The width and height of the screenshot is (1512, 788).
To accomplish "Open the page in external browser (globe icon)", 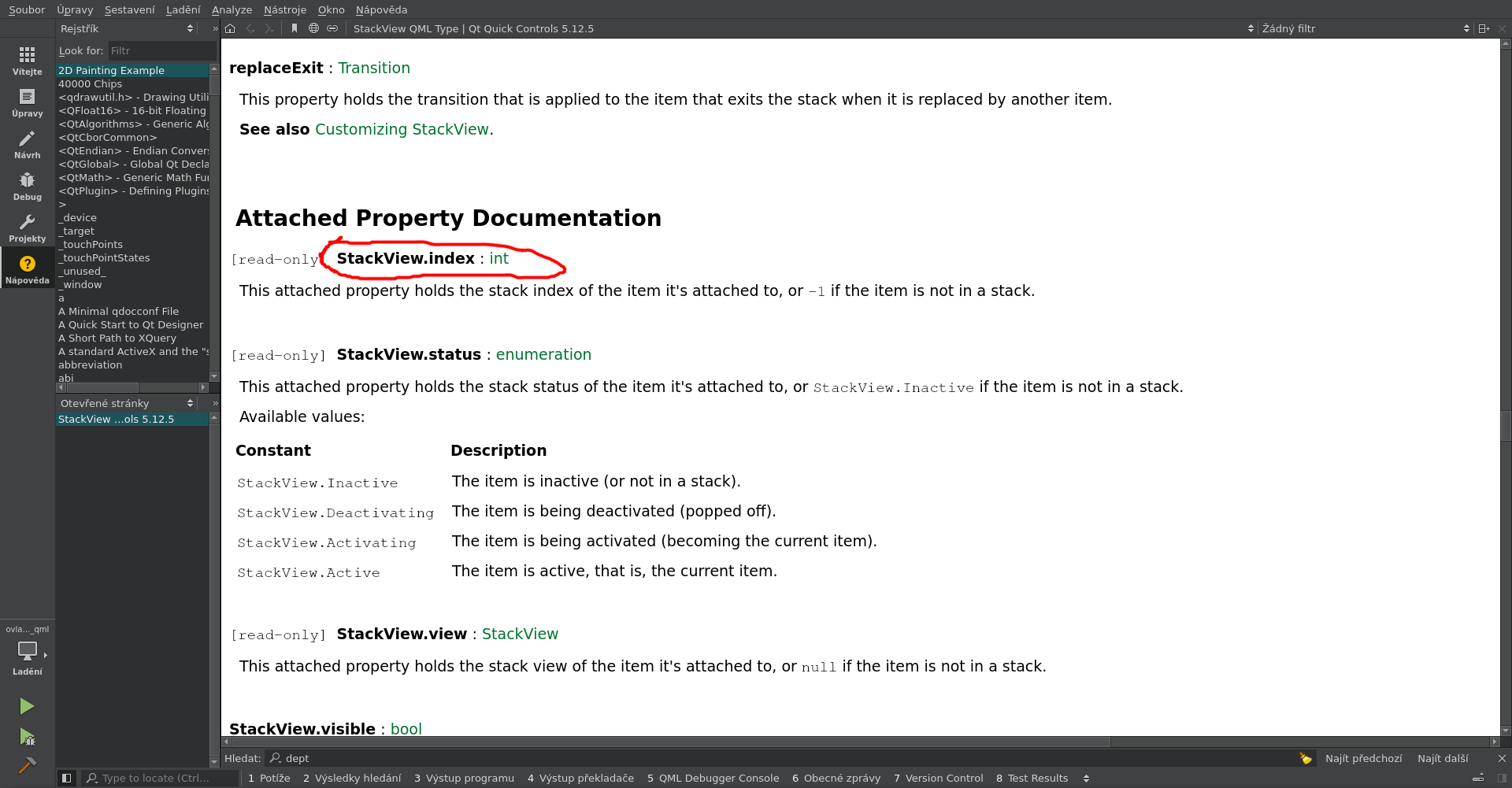I will pyautogui.click(x=313, y=28).
